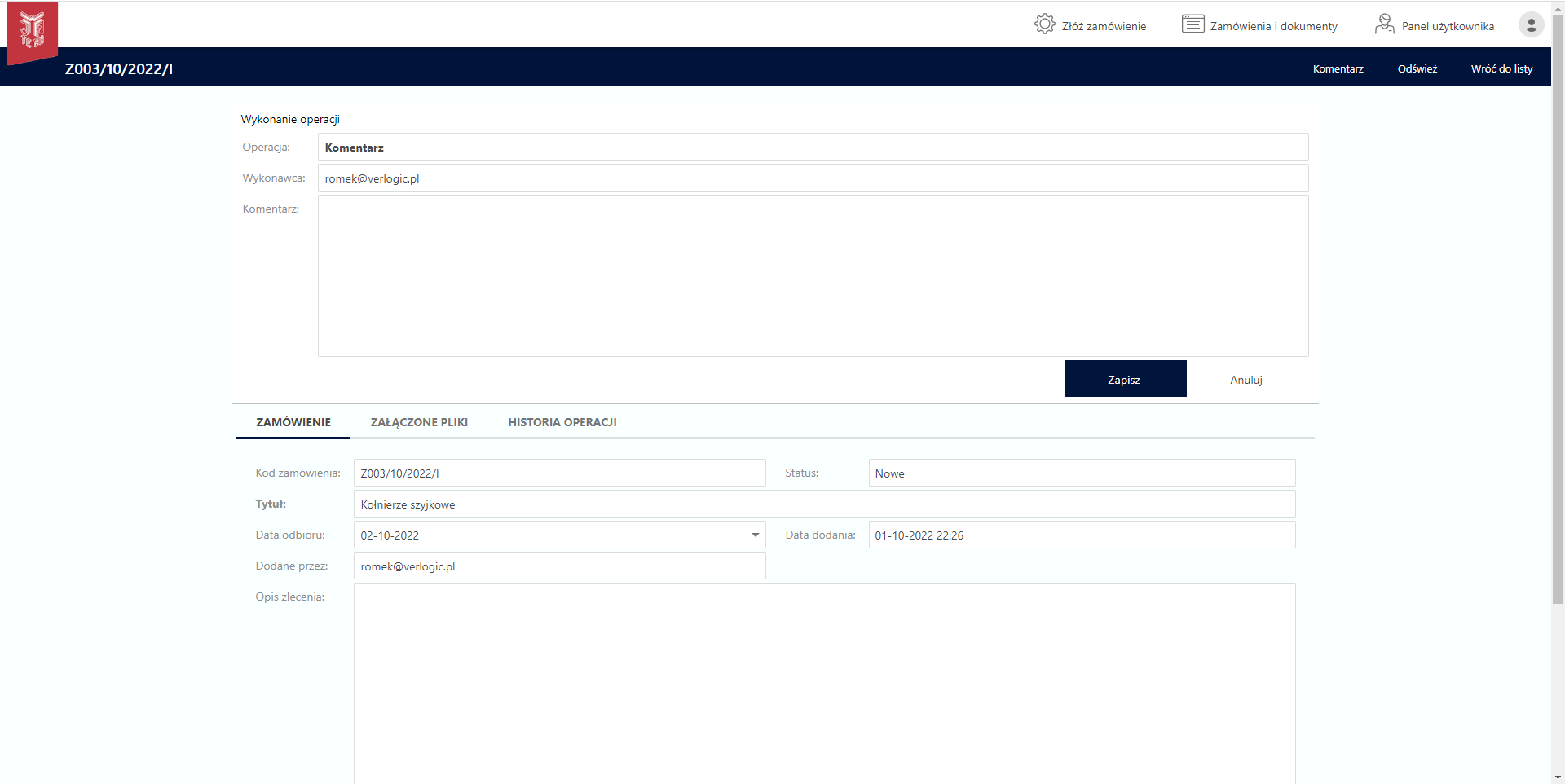This screenshot has width=1565, height=784.
Task: Expand the Data odbioru date dropdown
Action: tap(755, 535)
